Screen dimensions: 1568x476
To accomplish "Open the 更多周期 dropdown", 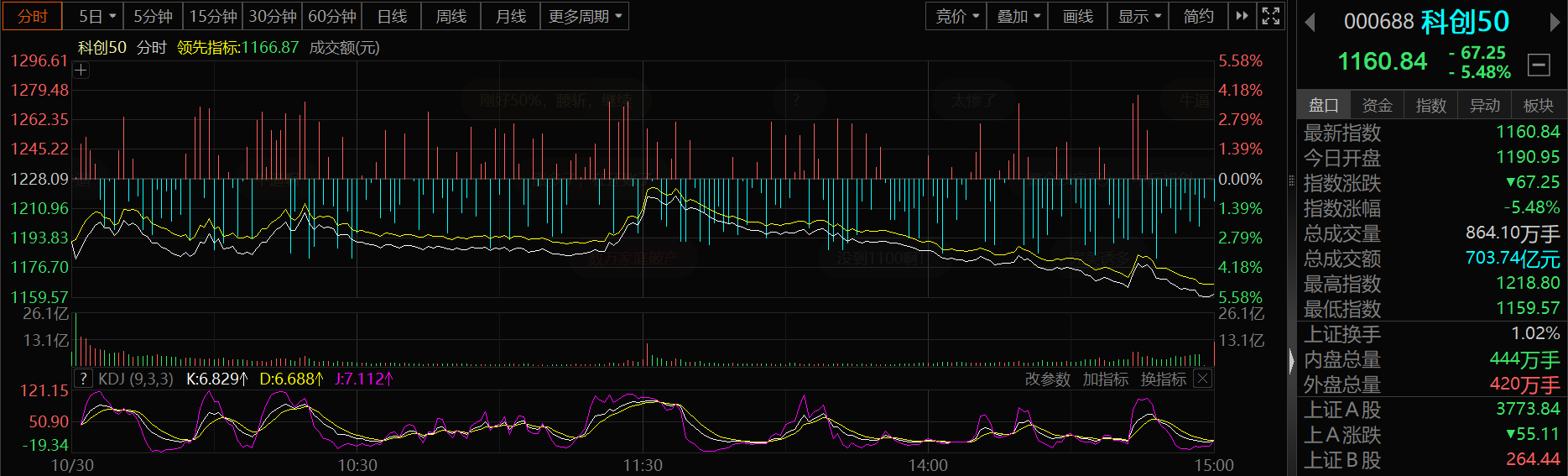I will pyautogui.click(x=585, y=16).
